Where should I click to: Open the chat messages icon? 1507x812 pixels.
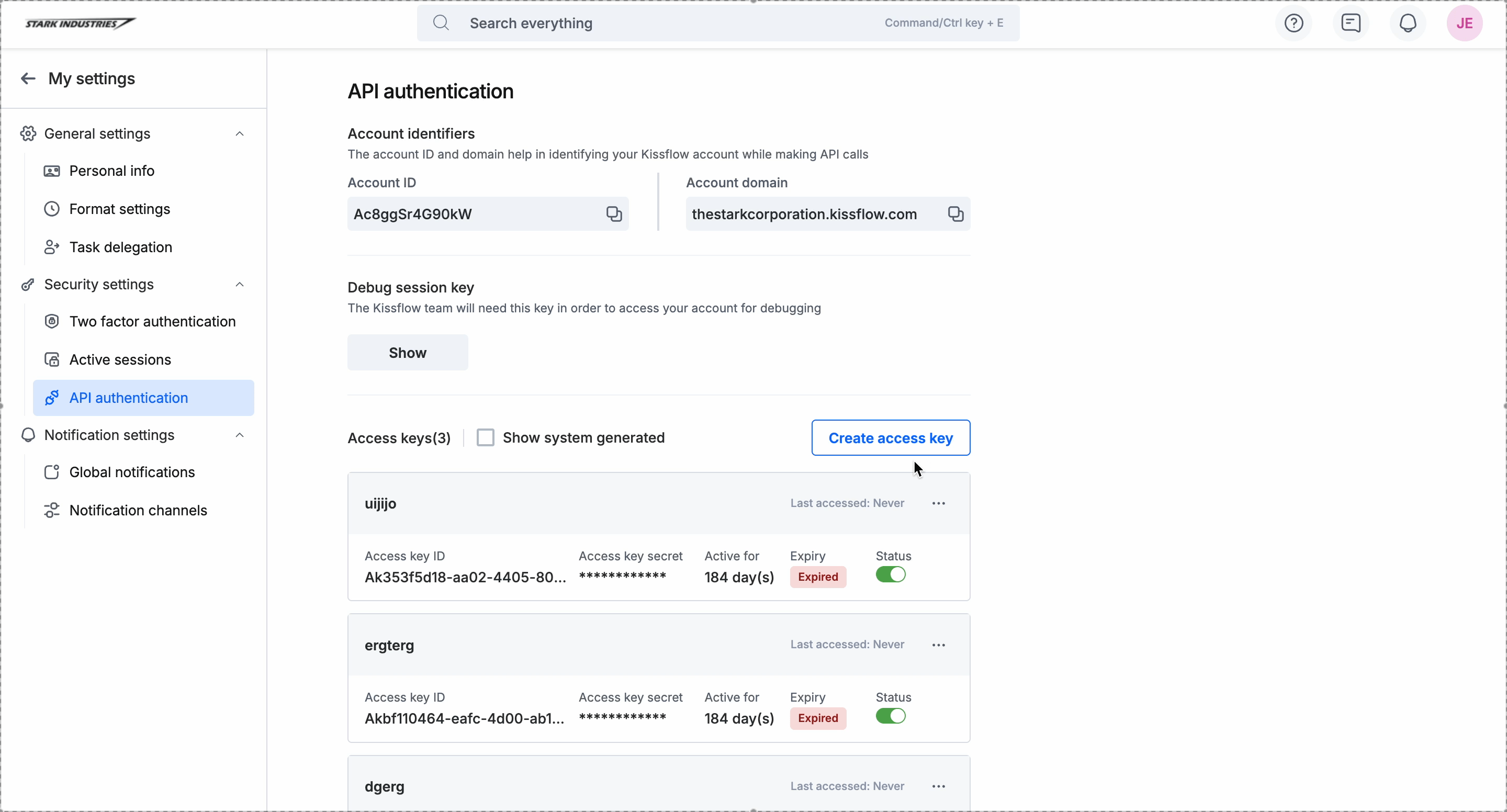coord(1351,24)
